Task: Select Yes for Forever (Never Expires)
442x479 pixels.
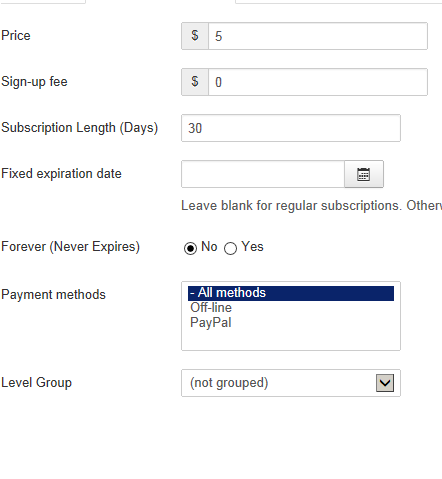Action: click(230, 248)
